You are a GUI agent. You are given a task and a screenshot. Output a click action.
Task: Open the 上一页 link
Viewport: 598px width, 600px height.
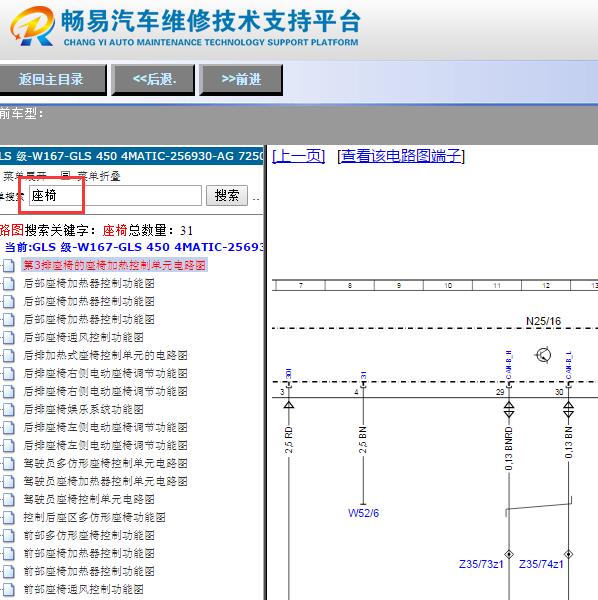tap(298, 156)
